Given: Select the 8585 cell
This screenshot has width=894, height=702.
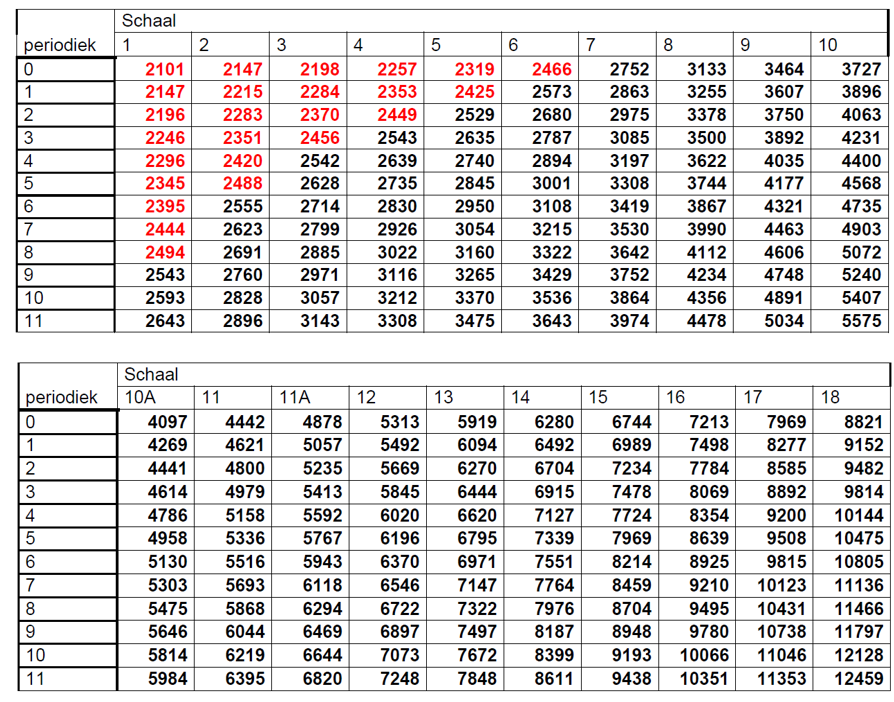Looking at the screenshot, I should [x=786, y=468].
